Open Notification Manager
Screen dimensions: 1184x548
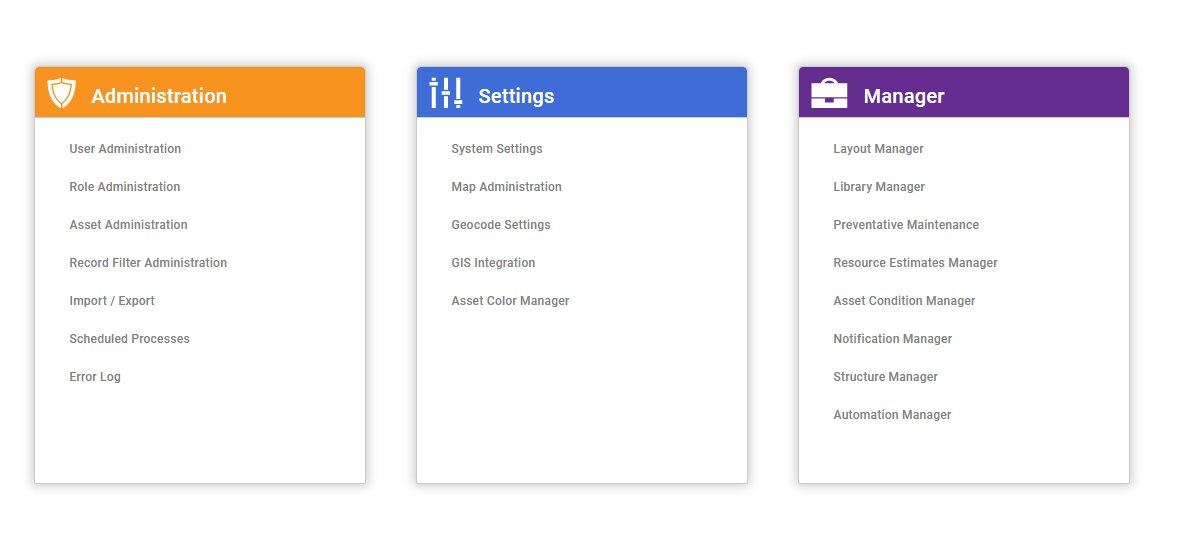click(x=893, y=338)
